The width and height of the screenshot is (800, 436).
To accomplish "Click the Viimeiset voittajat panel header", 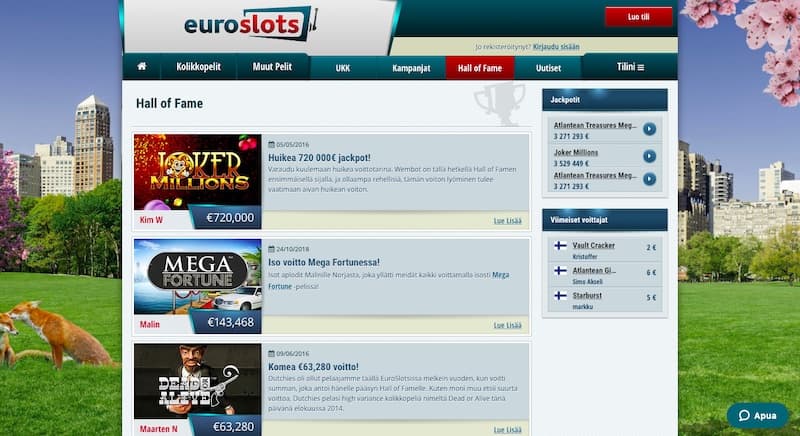I will [605, 220].
